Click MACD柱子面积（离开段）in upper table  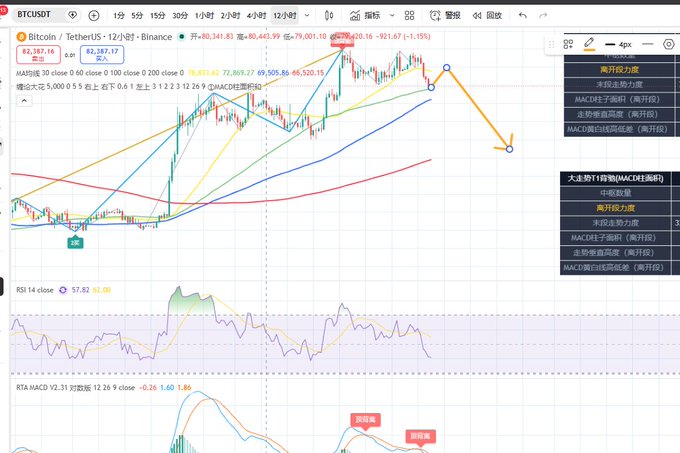619,99
